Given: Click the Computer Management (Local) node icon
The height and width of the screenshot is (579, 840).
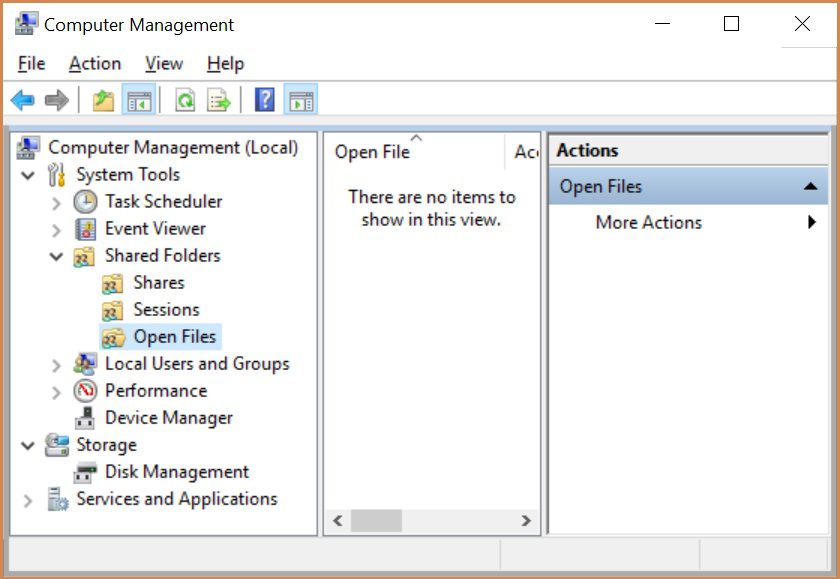Looking at the screenshot, I should (x=28, y=148).
